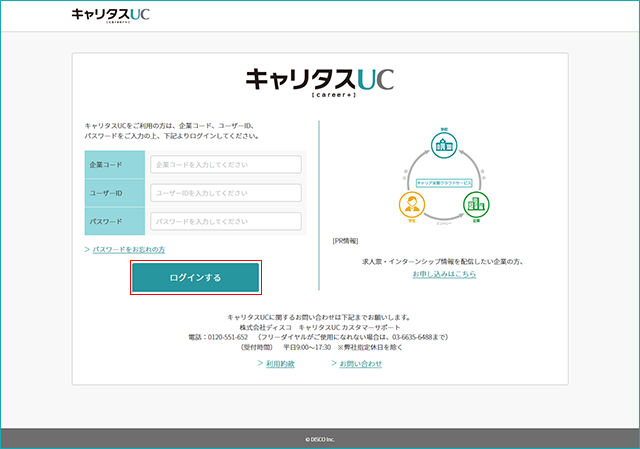This screenshot has height=449, width=640.
Task: Click the 企業コード field label
Action: [106, 165]
